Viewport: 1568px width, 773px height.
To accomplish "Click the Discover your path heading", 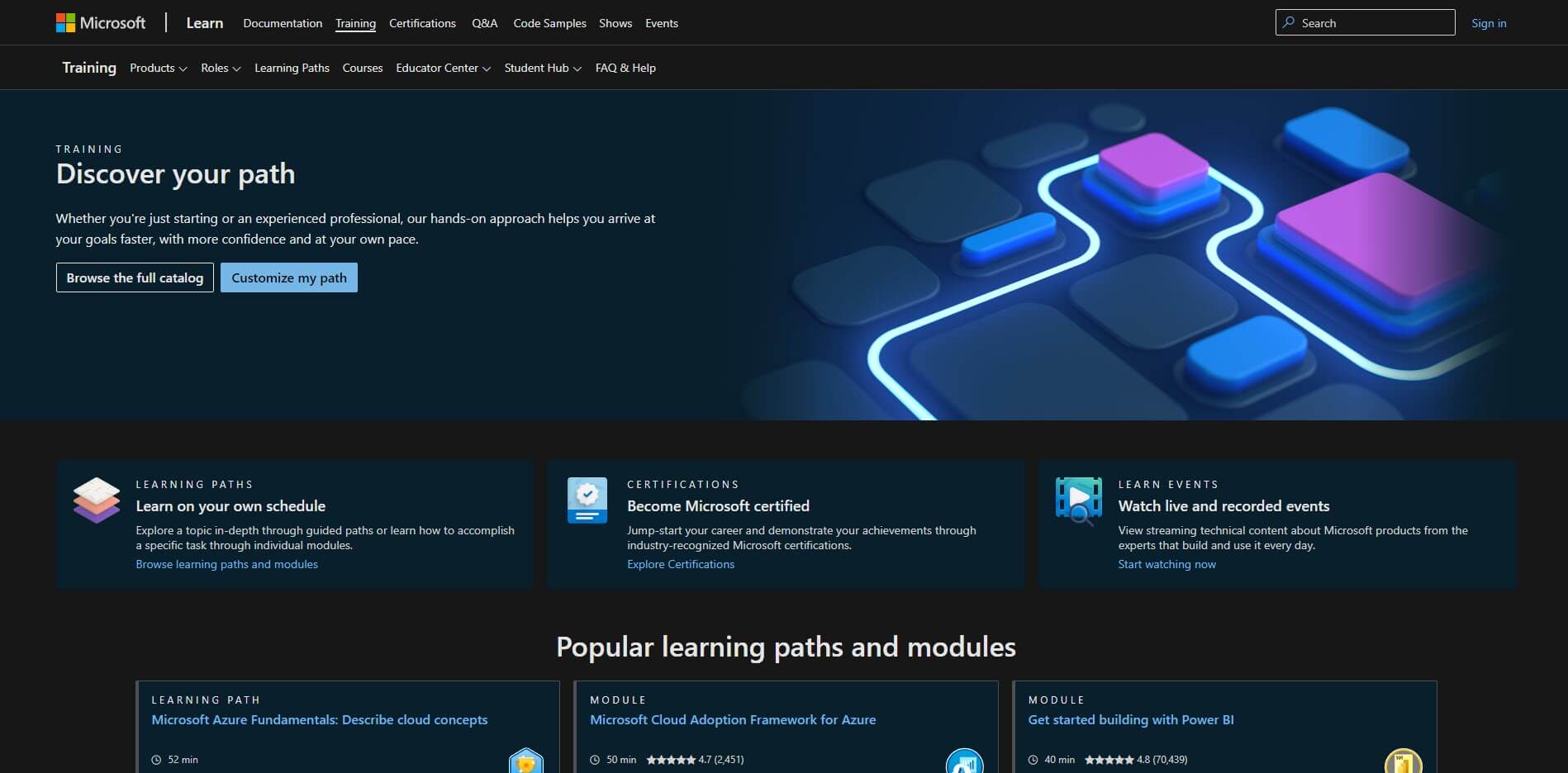I will pos(175,173).
